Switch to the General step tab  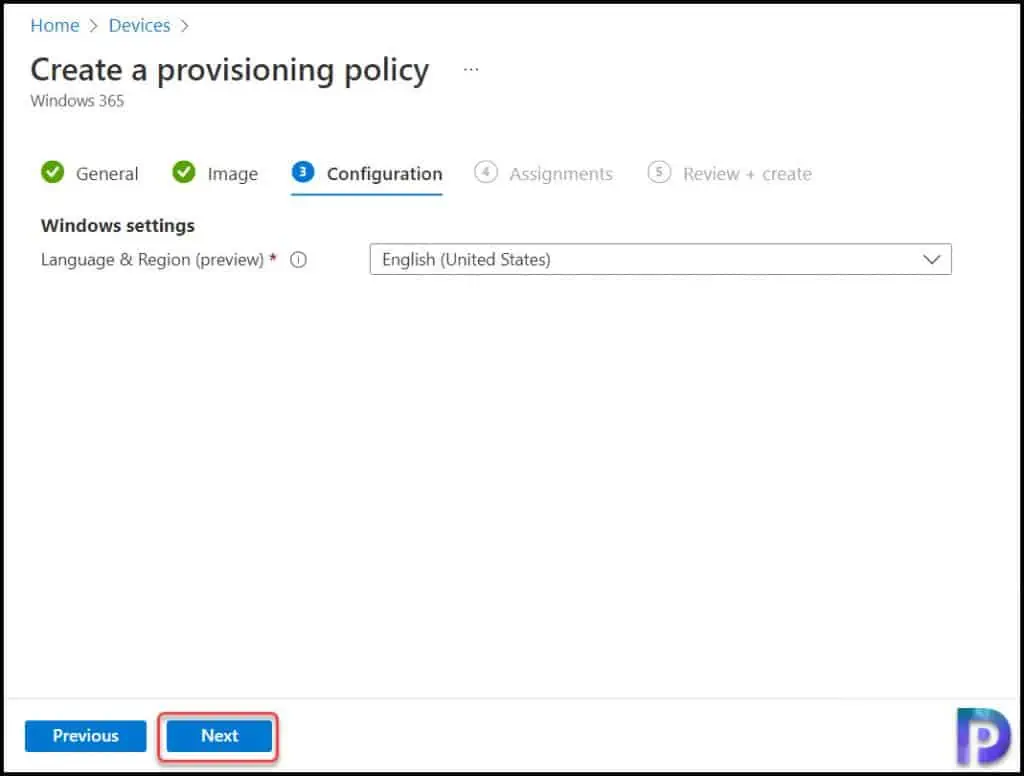[89, 173]
